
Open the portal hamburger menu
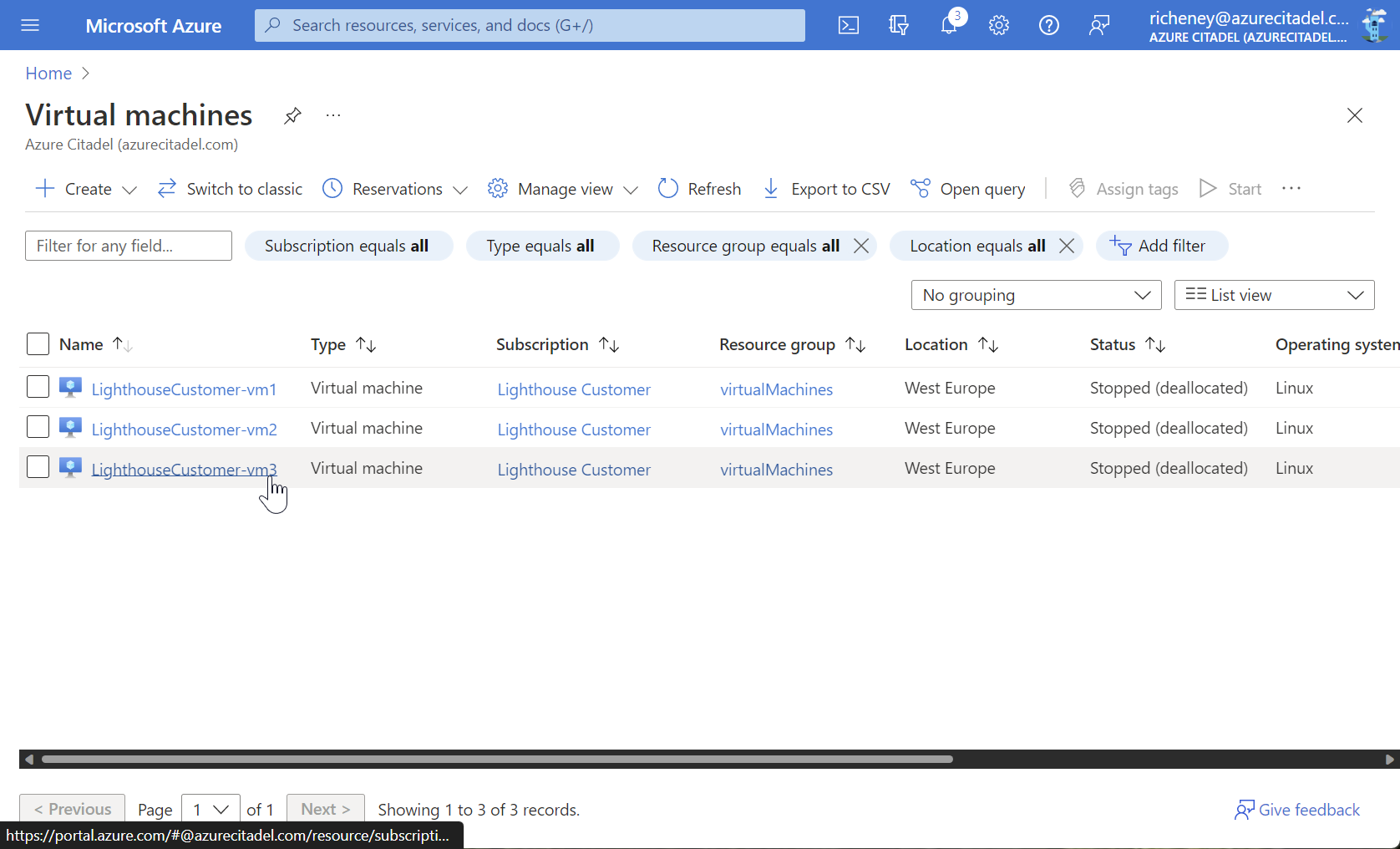[x=30, y=25]
